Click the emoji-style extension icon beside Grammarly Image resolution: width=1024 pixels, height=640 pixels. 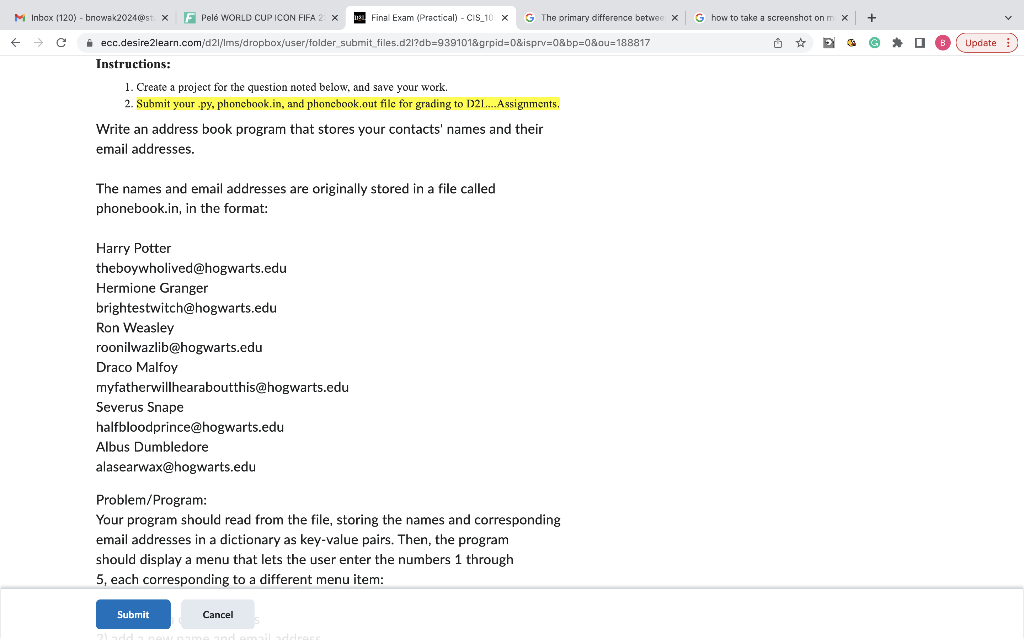(x=851, y=43)
